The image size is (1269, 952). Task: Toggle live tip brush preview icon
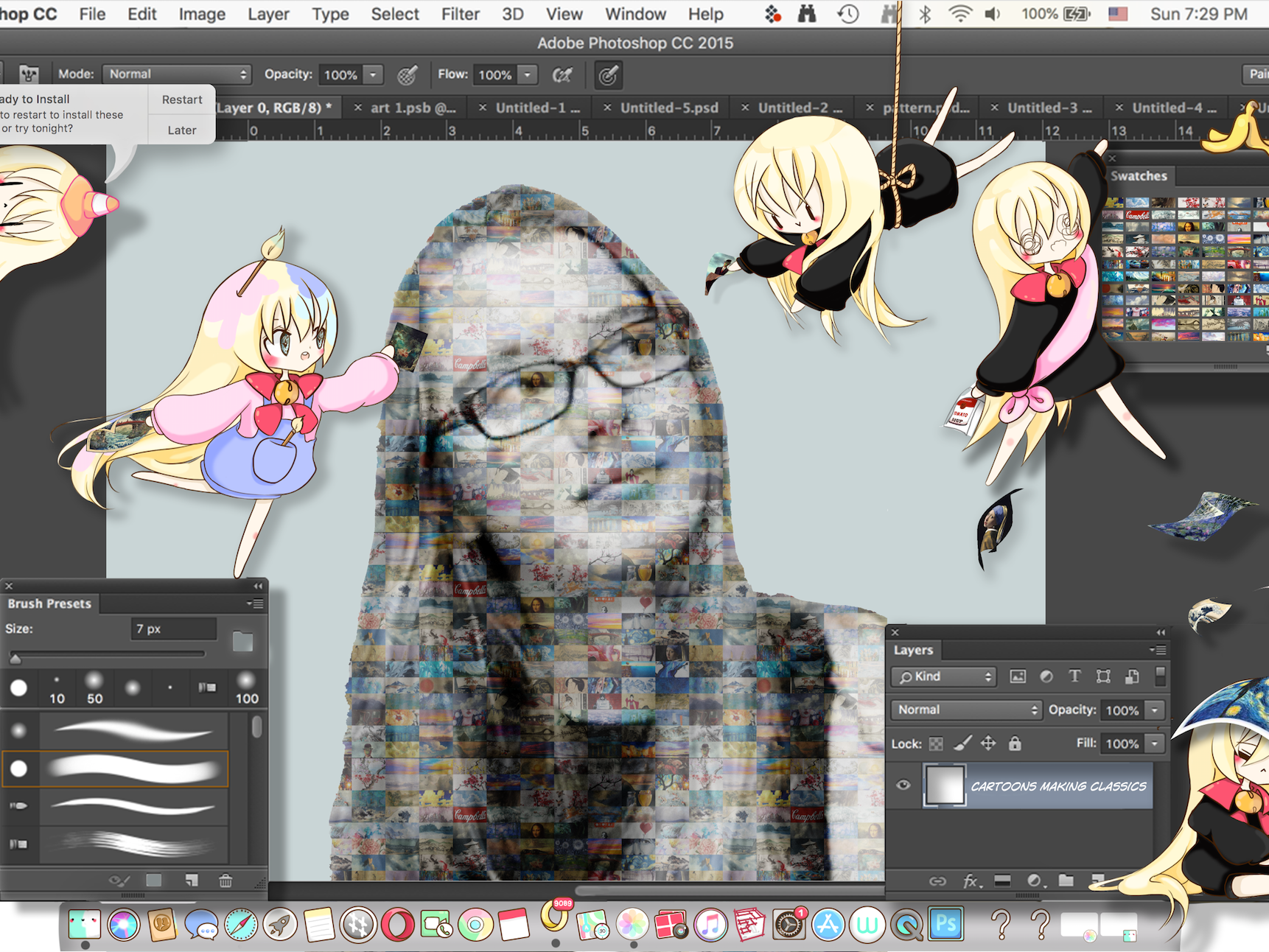point(119,880)
